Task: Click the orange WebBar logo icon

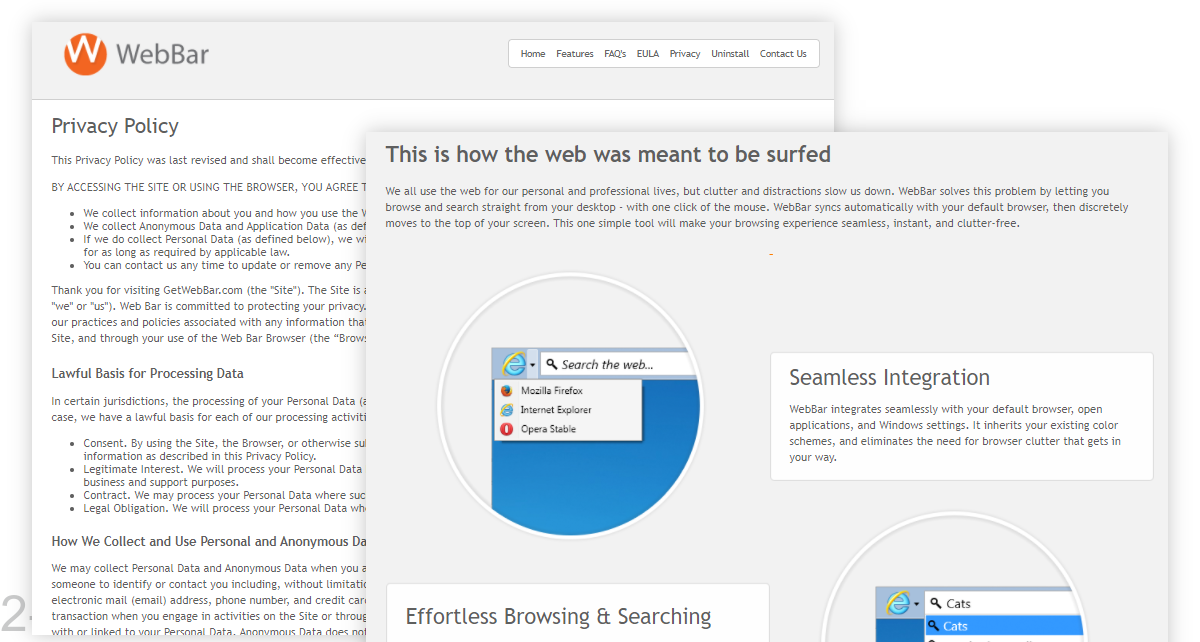Action: [x=84, y=53]
